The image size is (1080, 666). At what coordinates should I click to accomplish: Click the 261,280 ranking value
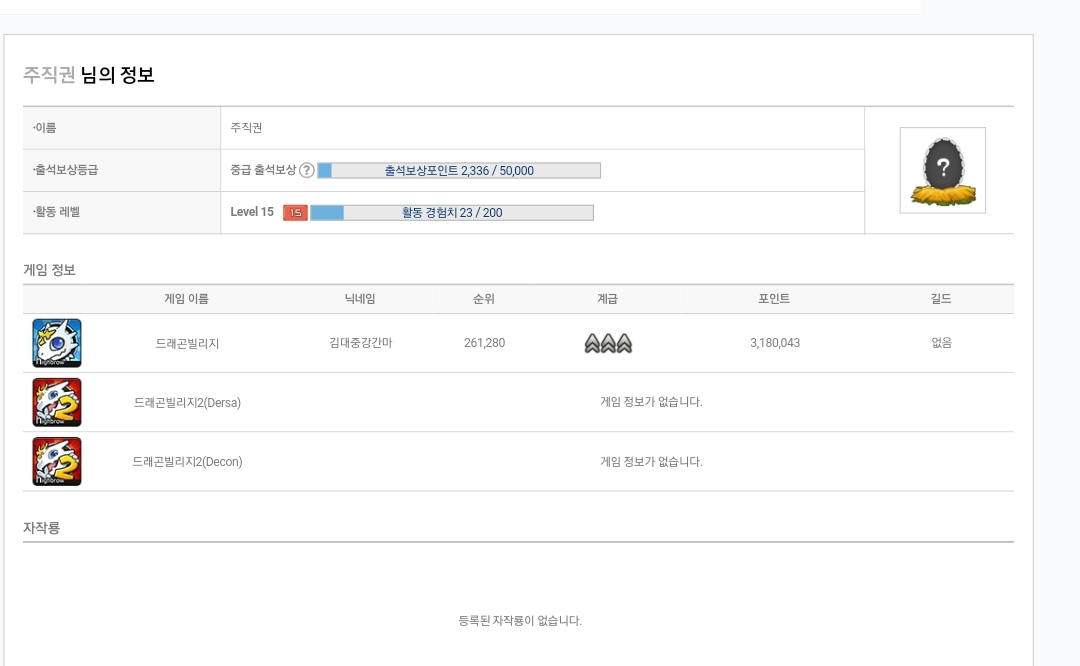click(x=484, y=343)
